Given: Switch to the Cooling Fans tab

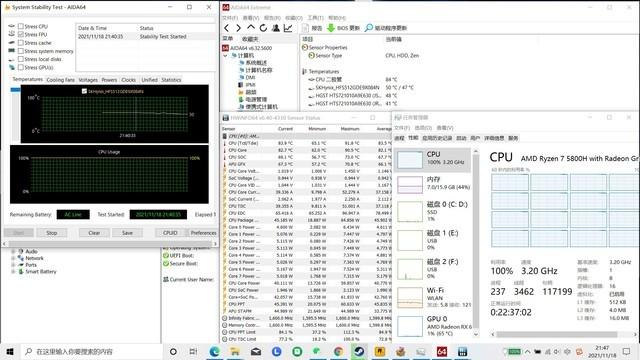Looking at the screenshot, I should [60, 80].
